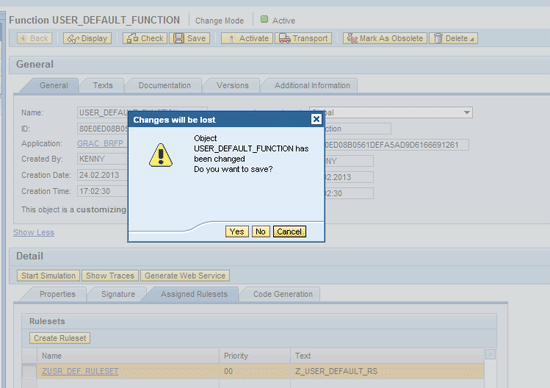Click the Mark As Obsolete icon
This screenshot has height=388, width=550.
pos(352,38)
